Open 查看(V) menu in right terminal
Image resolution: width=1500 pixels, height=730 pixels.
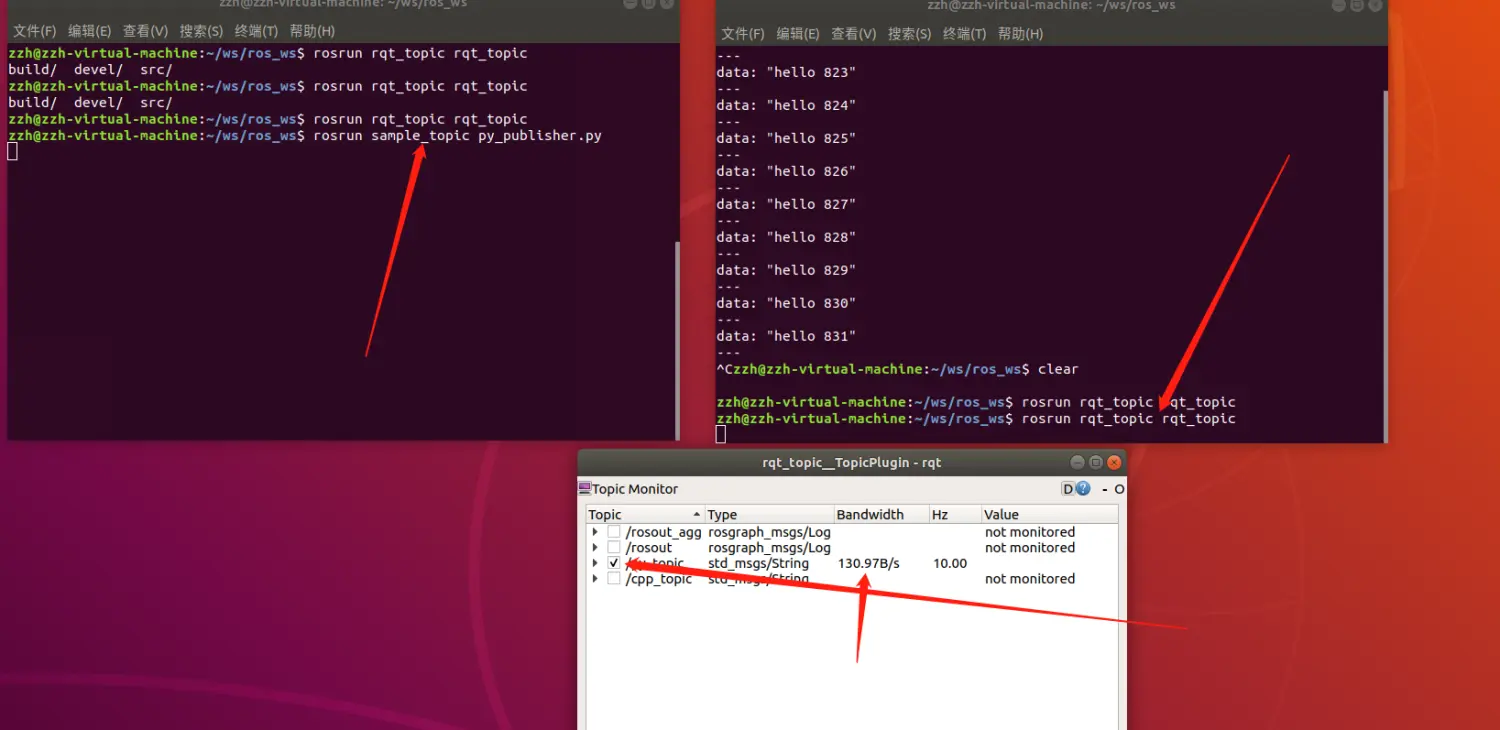[x=853, y=33]
